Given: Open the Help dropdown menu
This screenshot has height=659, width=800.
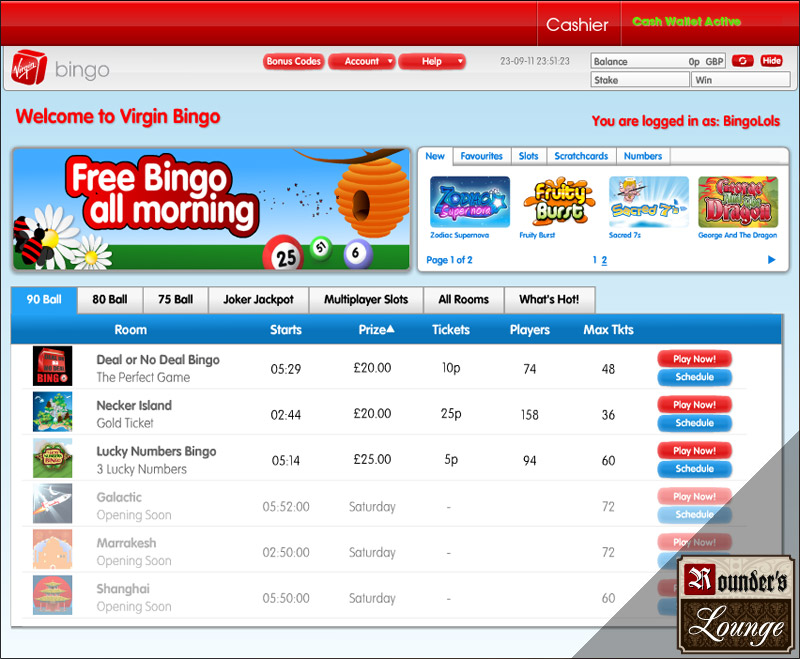Looking at the screenshot, I should coord(432,61).
